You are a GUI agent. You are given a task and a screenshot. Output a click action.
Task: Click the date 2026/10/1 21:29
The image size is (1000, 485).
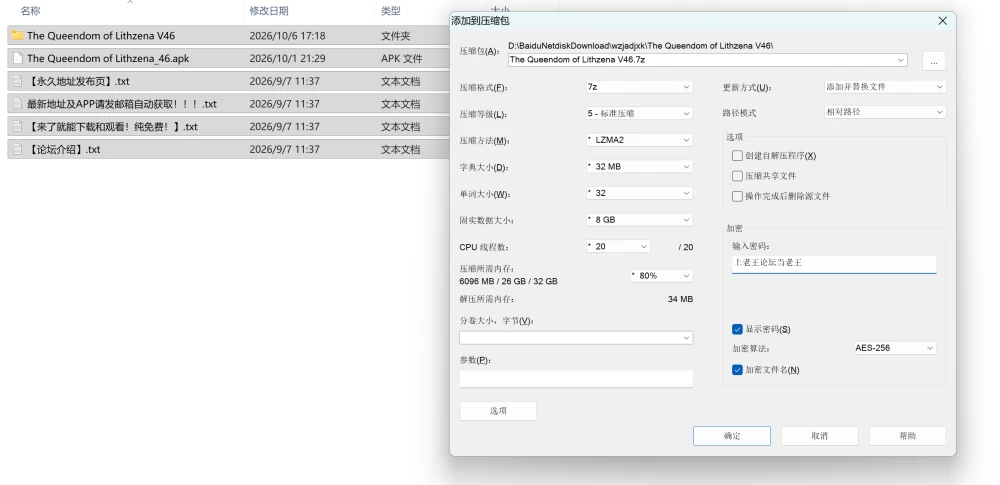point(287,59)
